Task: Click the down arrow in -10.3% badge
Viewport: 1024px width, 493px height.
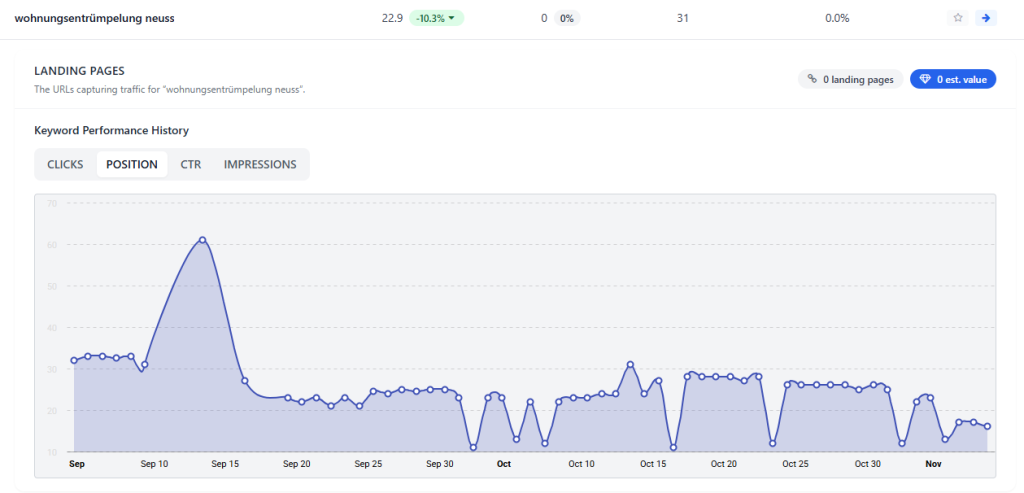Action: (x=452, y=18)
